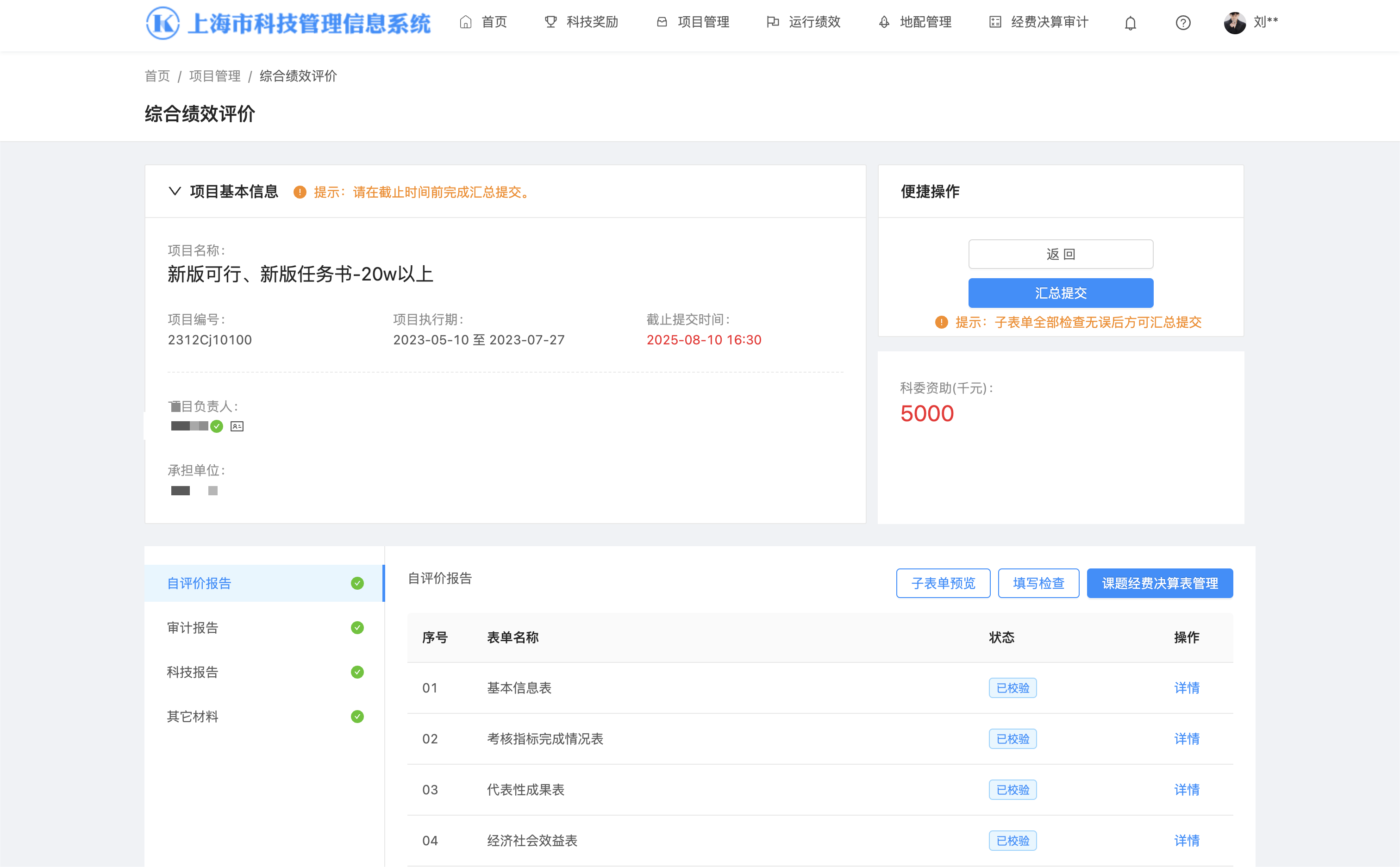Click green verified checkmark next to project leader
This screenshot has width=1400, height=867.
pos(216,426)
